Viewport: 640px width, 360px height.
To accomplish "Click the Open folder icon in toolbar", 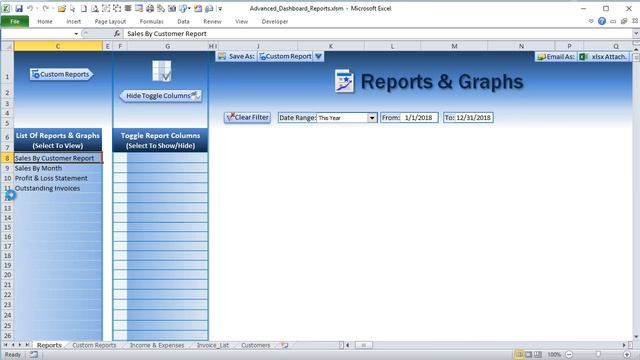I will pos(62,9).
